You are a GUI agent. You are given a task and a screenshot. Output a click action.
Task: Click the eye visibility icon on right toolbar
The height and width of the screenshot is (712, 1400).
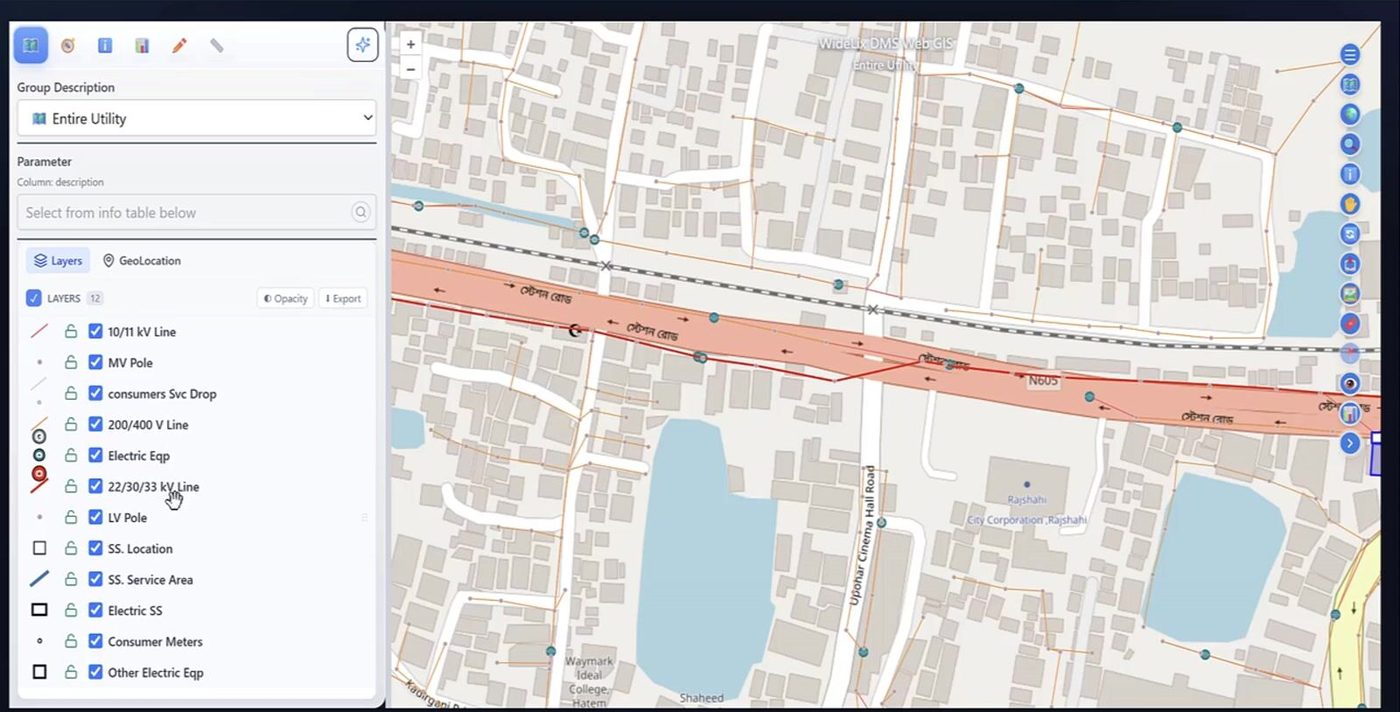[x=1350, y=383]
